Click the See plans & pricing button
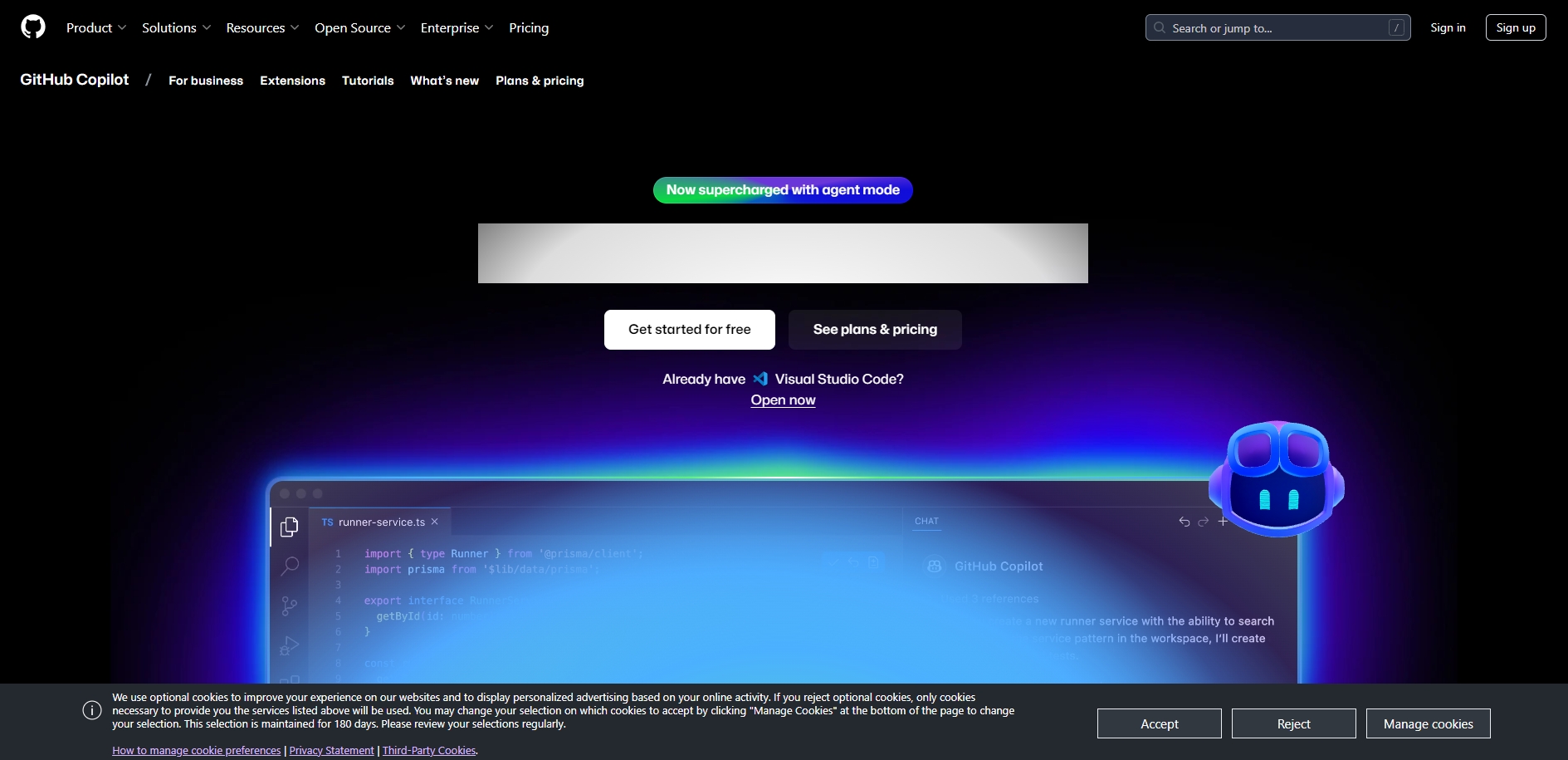Image resolution: width=1568 pixels, height=760 pixels. pyautogui.click(x=875, y=330)
